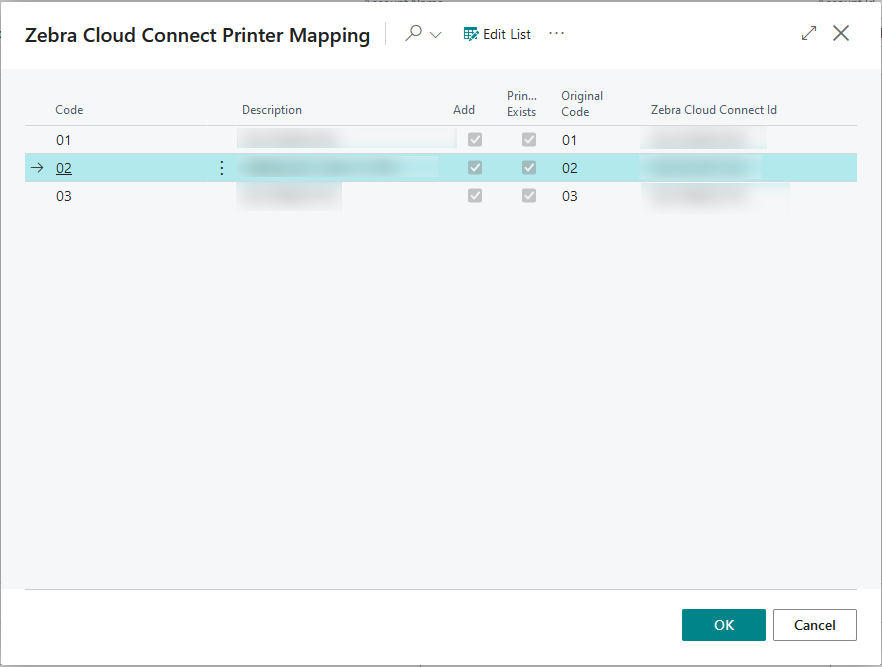
Task: Click the Printer Exists column header
Action: [x=521, y=104]
